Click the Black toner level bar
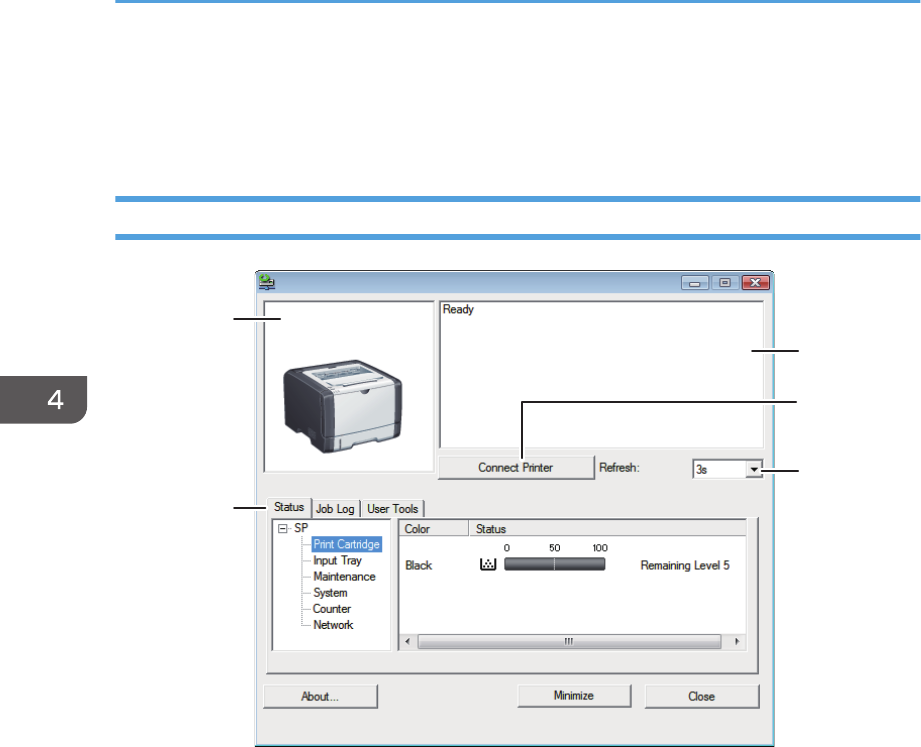 point(554,564)
